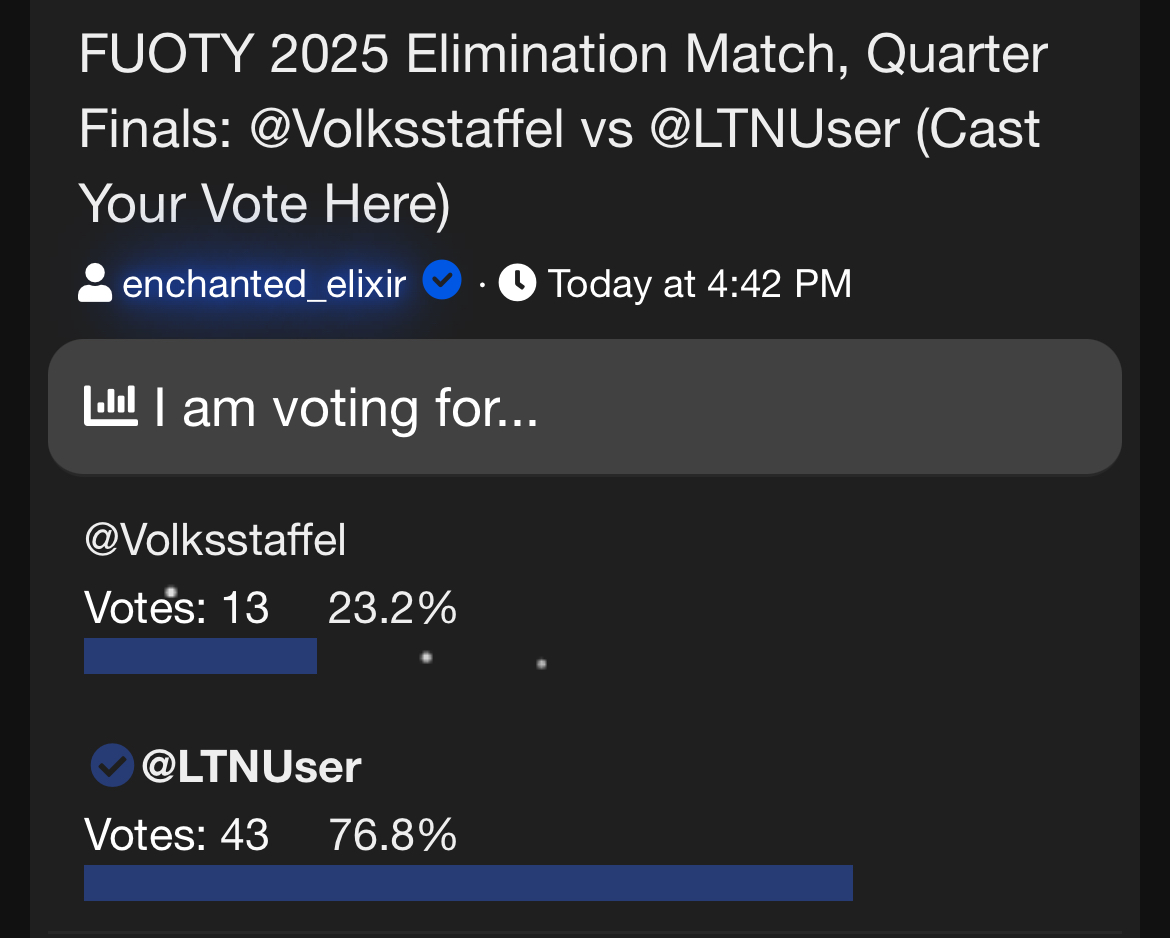The image size is (1170, 938).
Task: Click the @Volksstaffel result progress bar
Action: click(200, 656)
